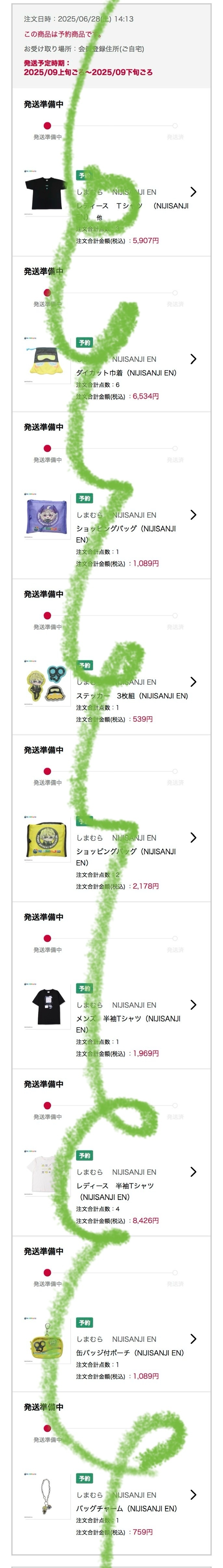Open the 缶バッジ付ポーチ order chevron
223x1568 pixels.
click(193, 1339)
